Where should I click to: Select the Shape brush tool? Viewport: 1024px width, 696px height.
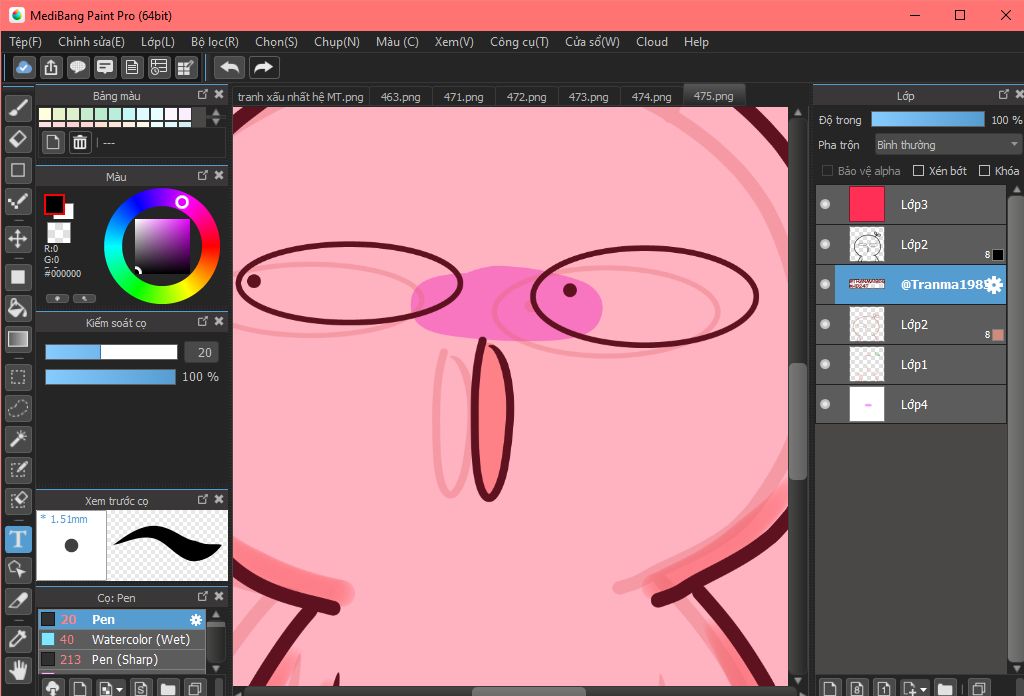point(18,170)
